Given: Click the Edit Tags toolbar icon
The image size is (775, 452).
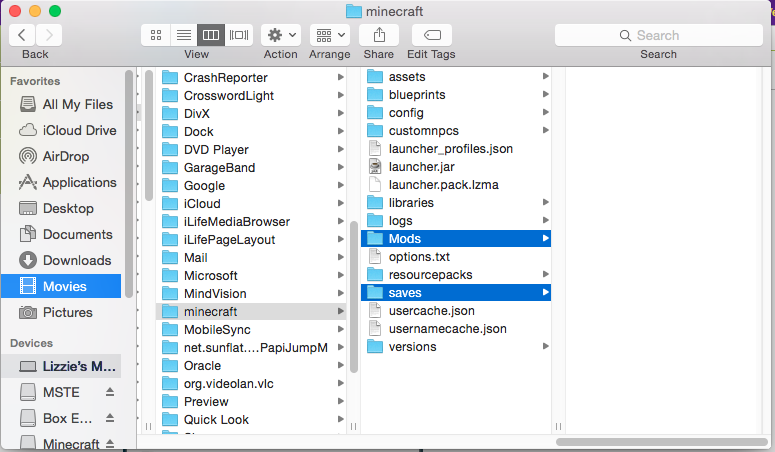Looking at the screenshot, I should pyautogui.click(x=432, y=35).
